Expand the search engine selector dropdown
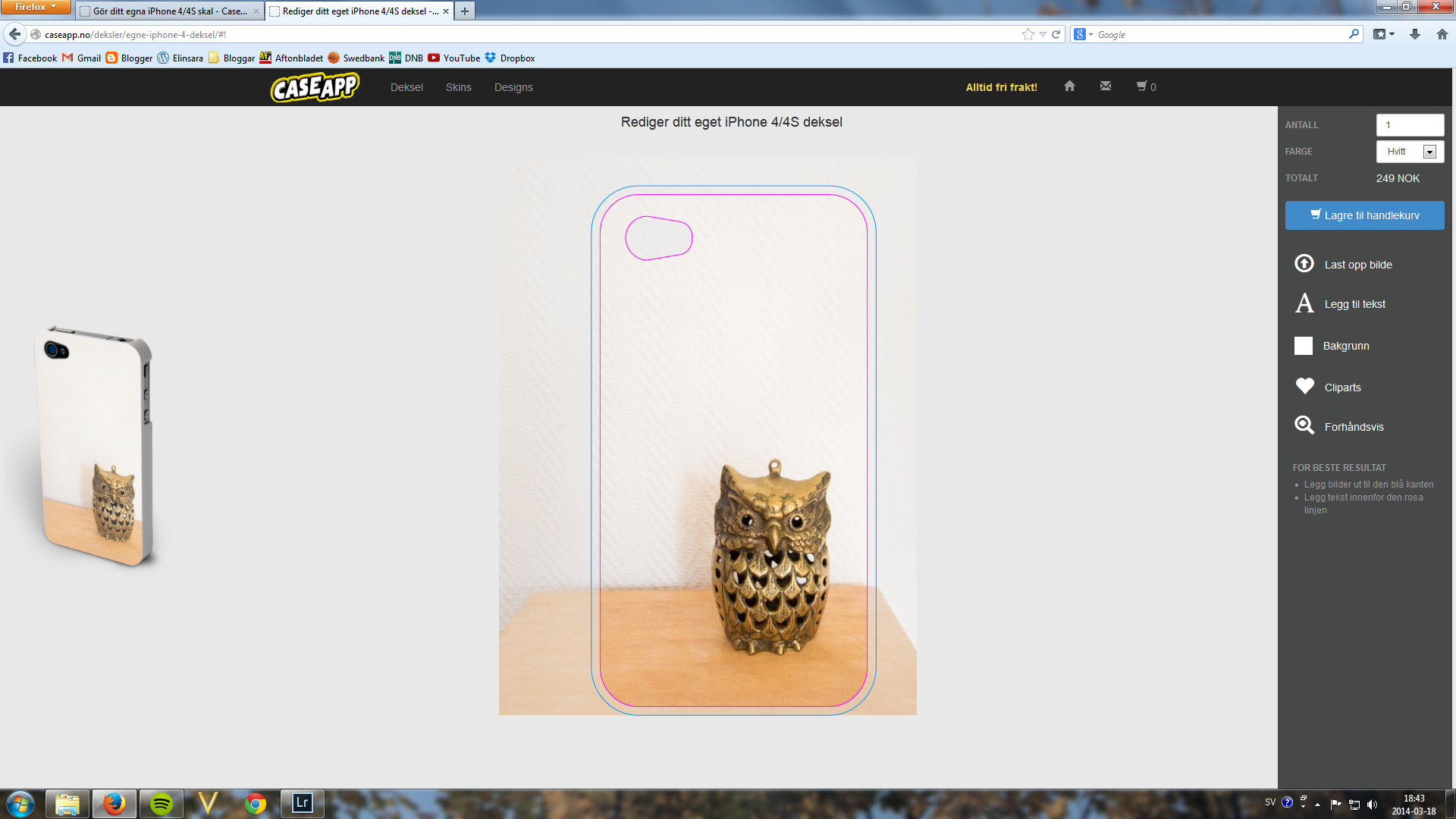 pos(1084,34)
